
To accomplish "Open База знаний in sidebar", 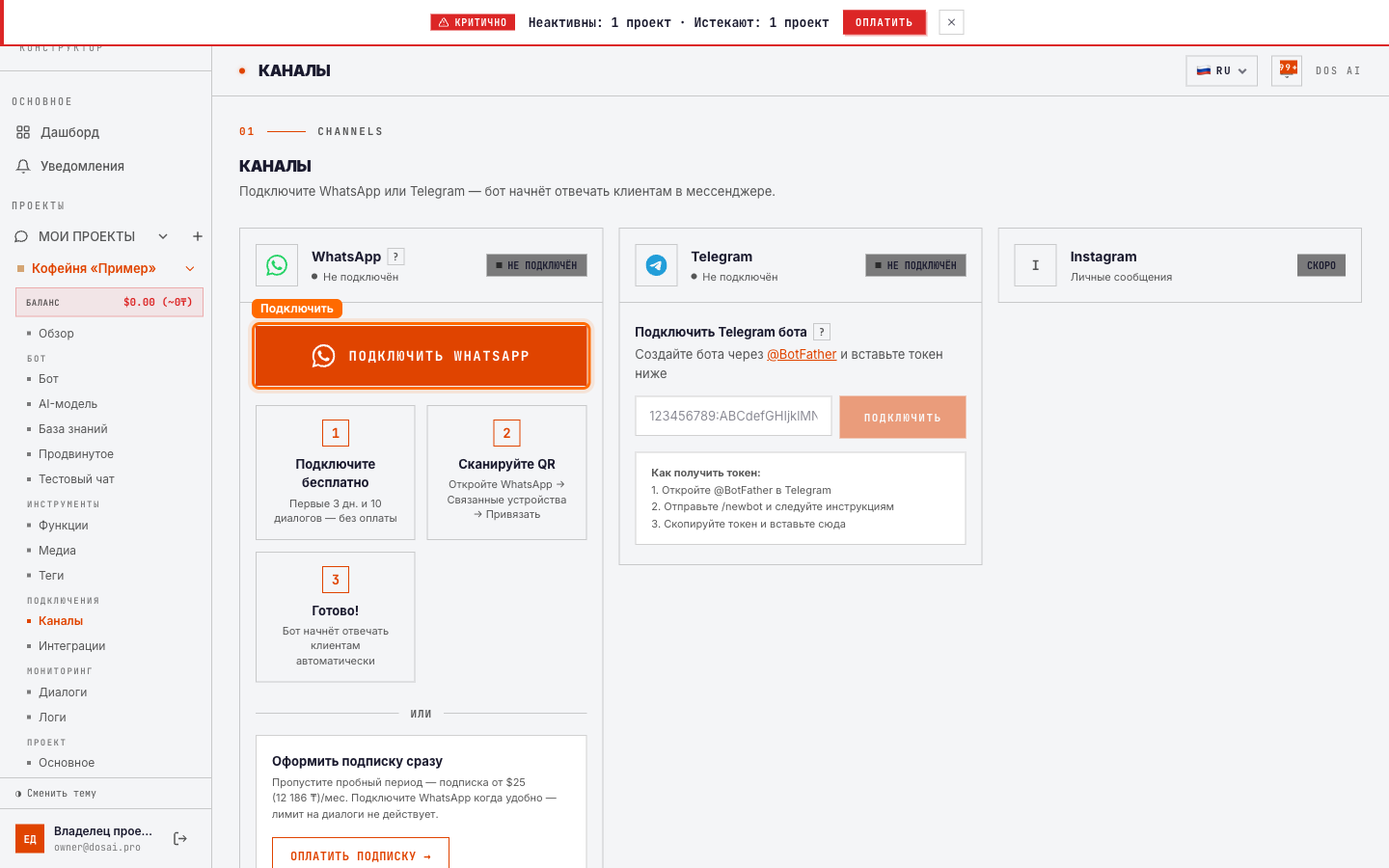I will pyautogui.click(x=73, y=429).
